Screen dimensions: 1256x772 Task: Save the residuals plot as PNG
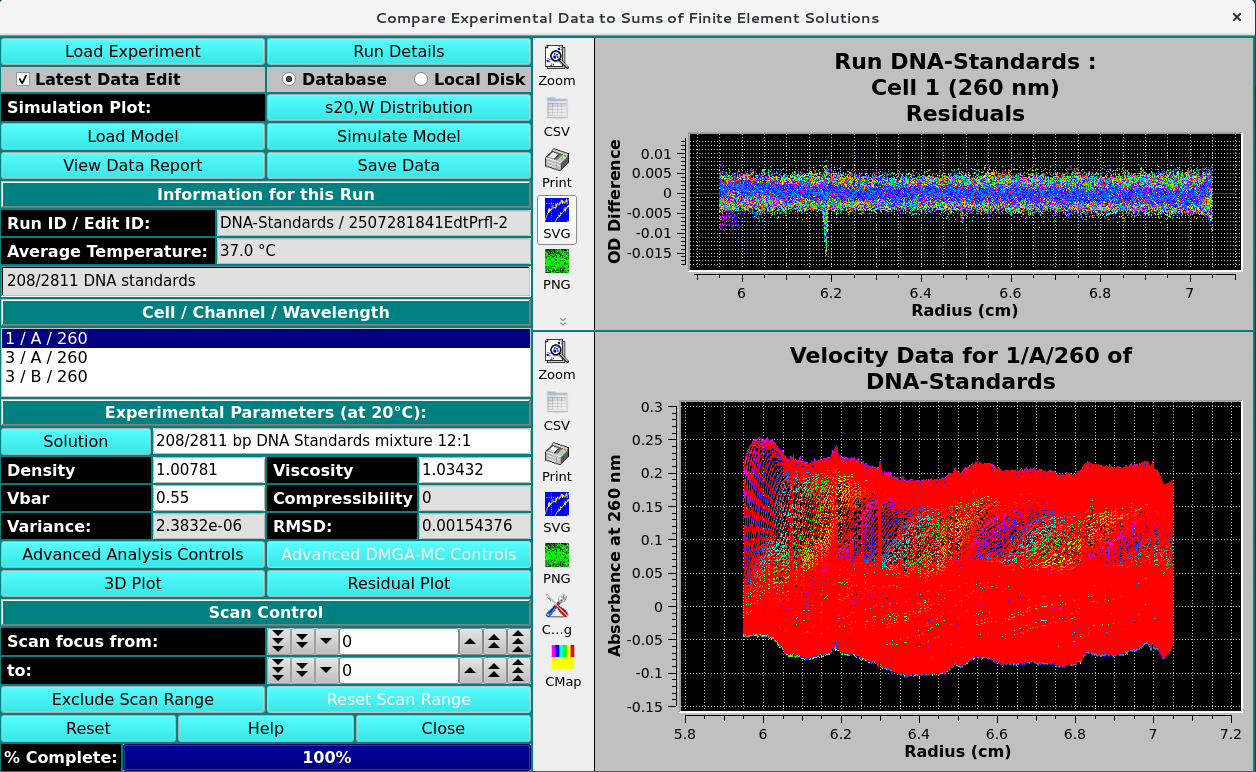click(x=557, y=263)
